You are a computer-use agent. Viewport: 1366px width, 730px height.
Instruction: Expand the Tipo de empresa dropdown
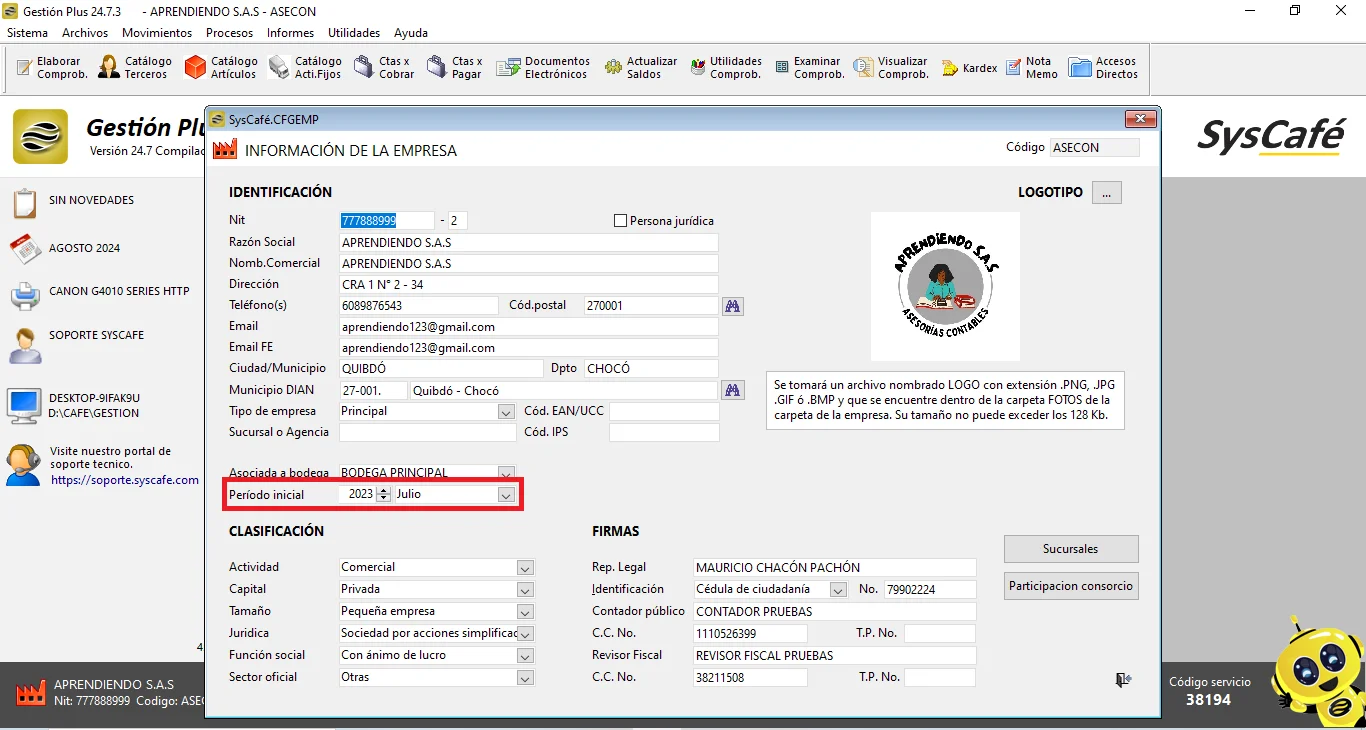coord(506,412)
